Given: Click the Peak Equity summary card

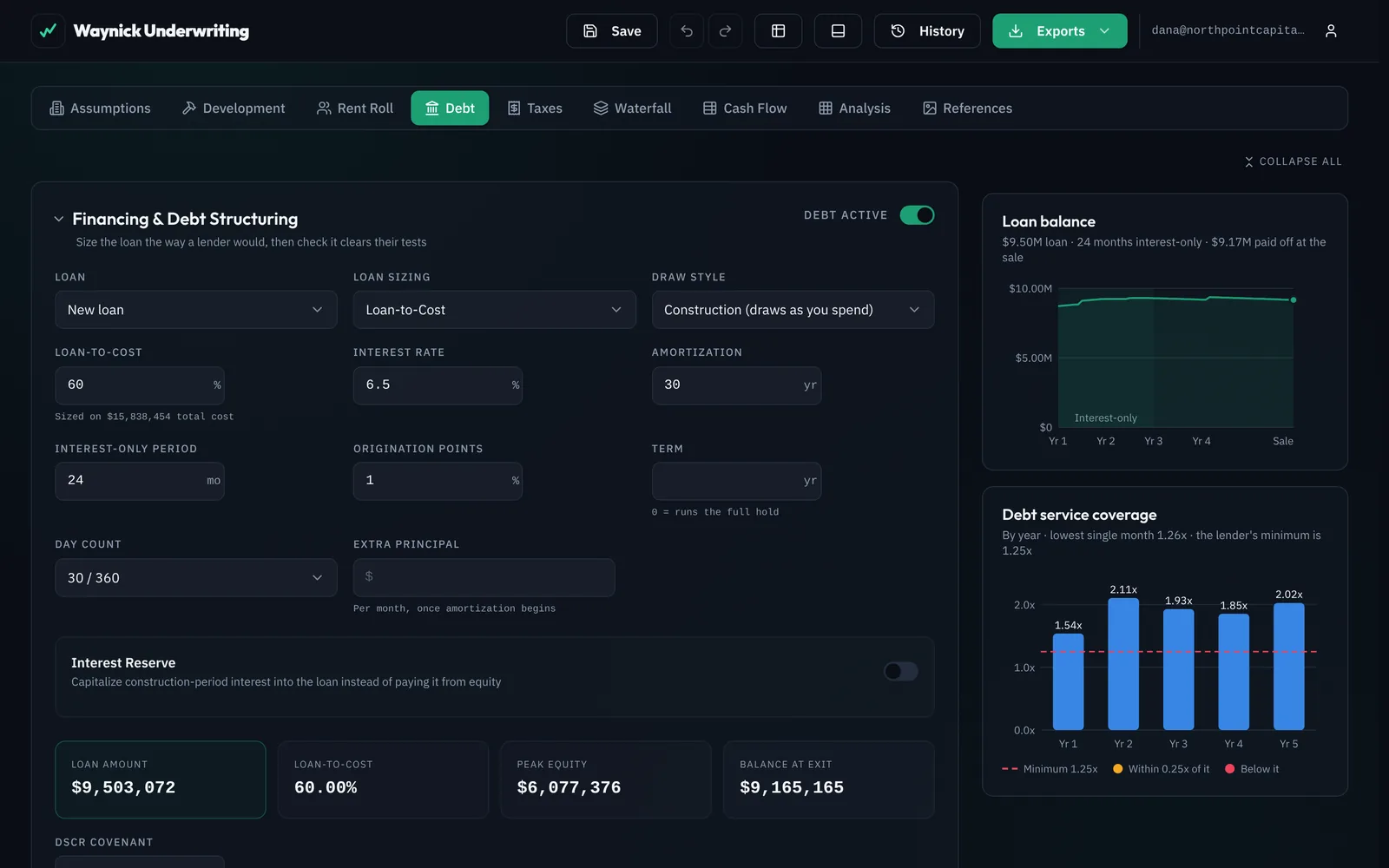Looking at the screenshot, I should click(x=606, y=779).
